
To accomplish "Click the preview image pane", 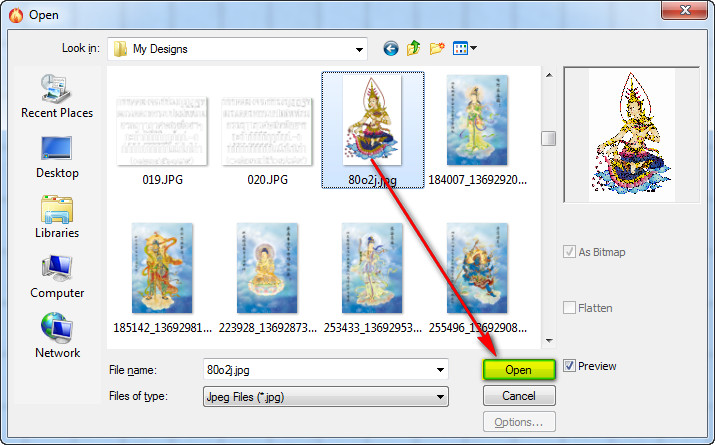I will (x=632, y=135).
